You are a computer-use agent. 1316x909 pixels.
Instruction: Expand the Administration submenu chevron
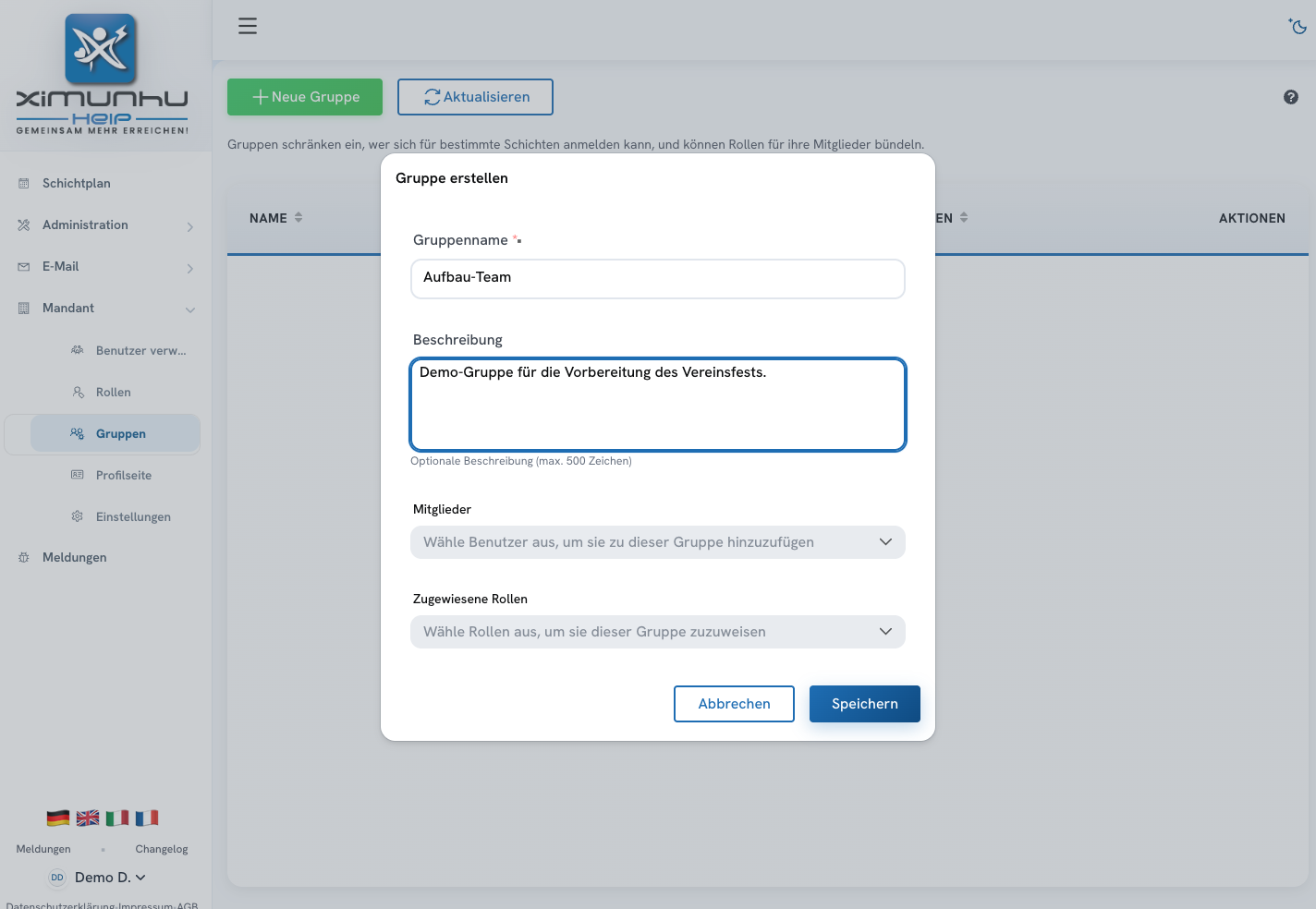click(190, 226)
